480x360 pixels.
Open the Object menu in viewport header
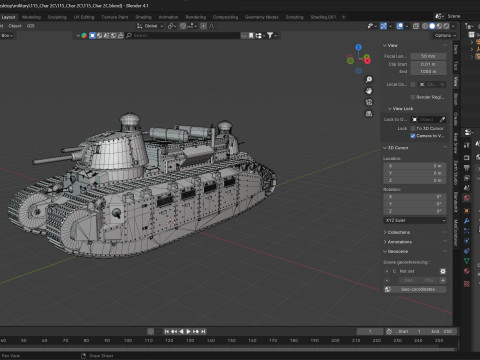pyautogui.click(x=15, y=26)
